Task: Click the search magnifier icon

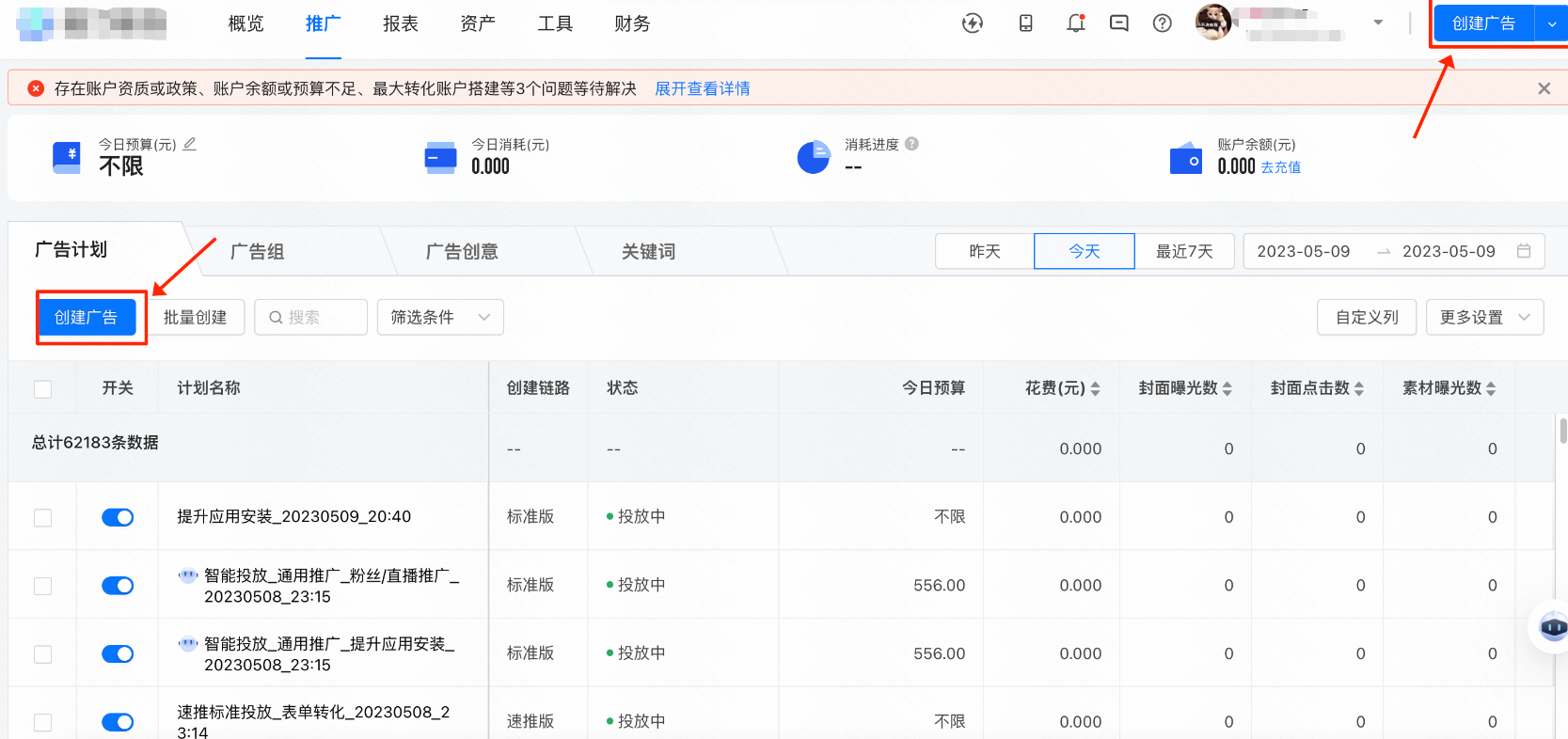Action: pyautogui.click(x=276, y=318)
